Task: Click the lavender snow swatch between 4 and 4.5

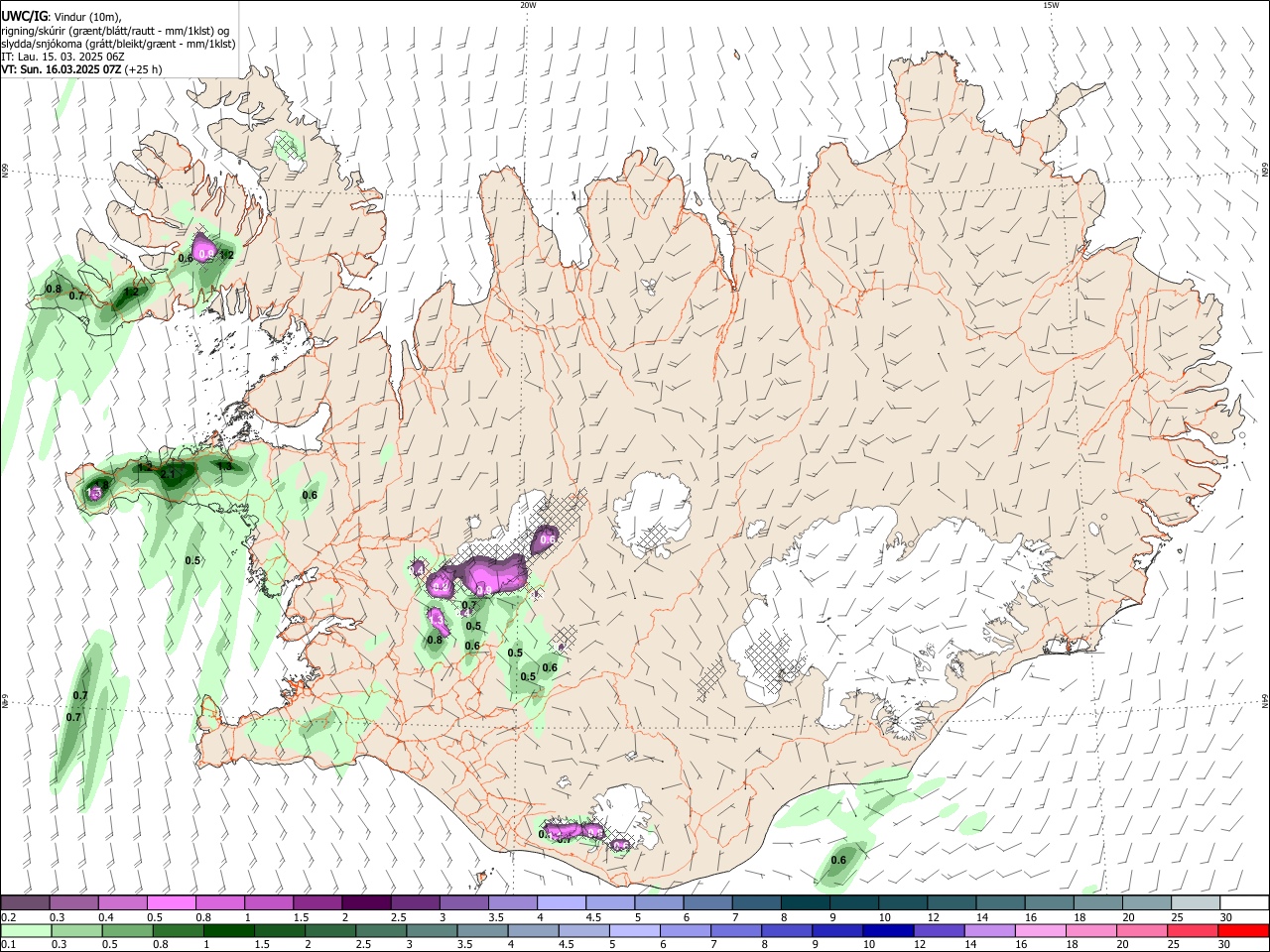Action: tap(561, 902)
